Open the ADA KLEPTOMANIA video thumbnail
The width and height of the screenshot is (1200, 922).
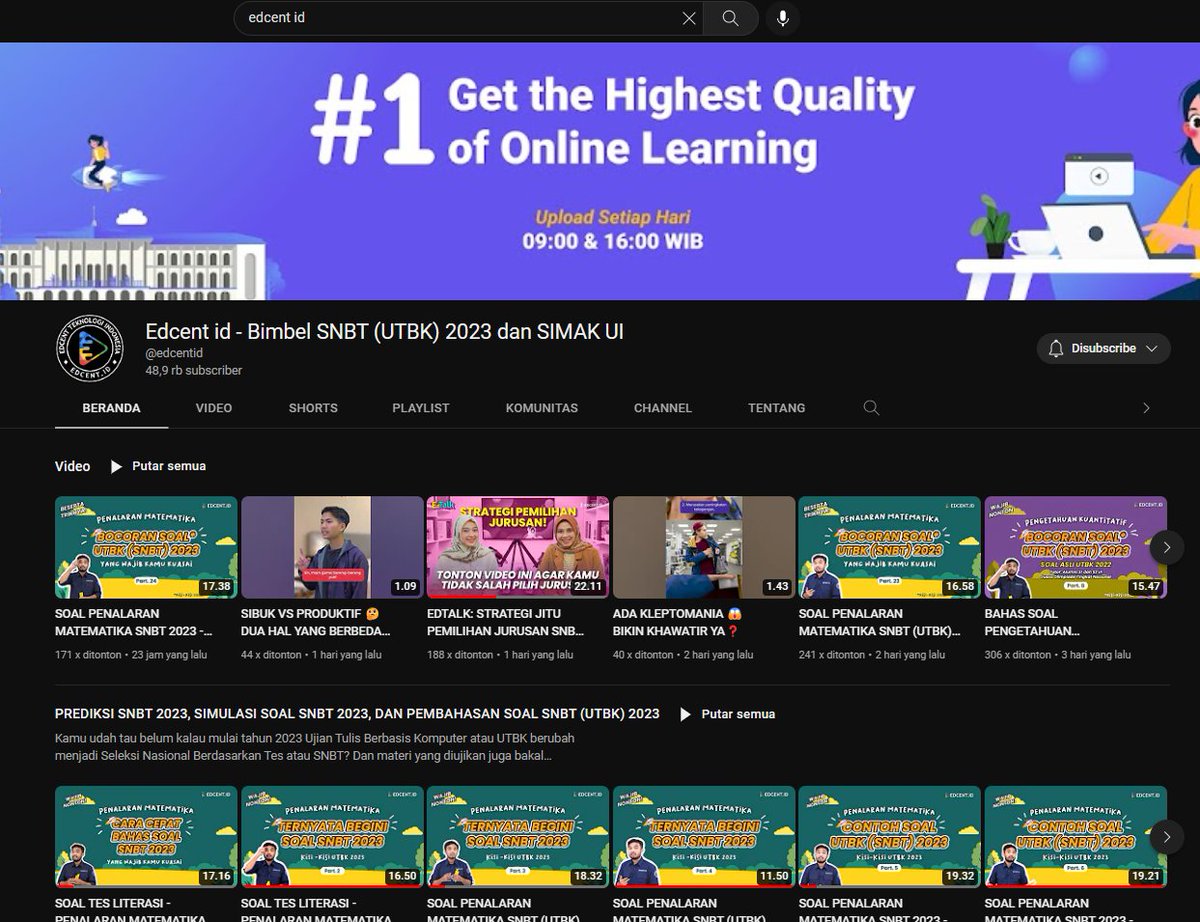tap(704, 547)
